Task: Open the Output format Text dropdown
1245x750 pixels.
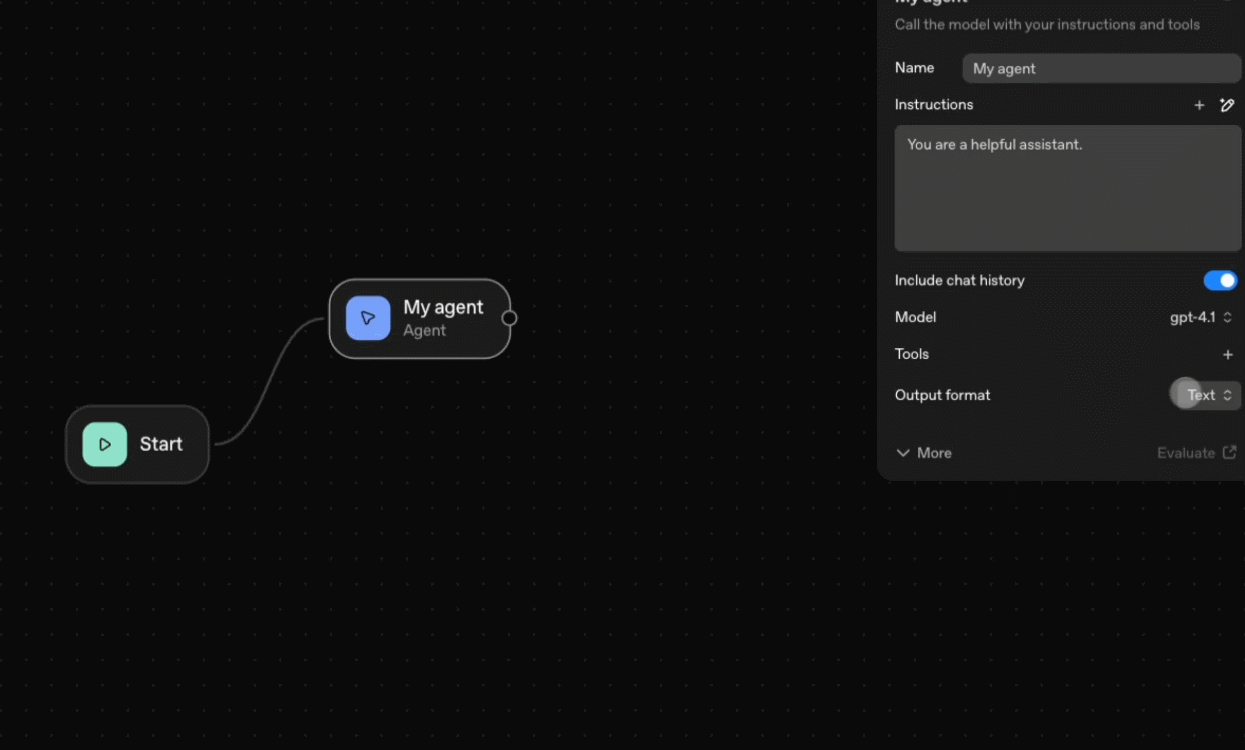Action: click(x=1207, y=395)
